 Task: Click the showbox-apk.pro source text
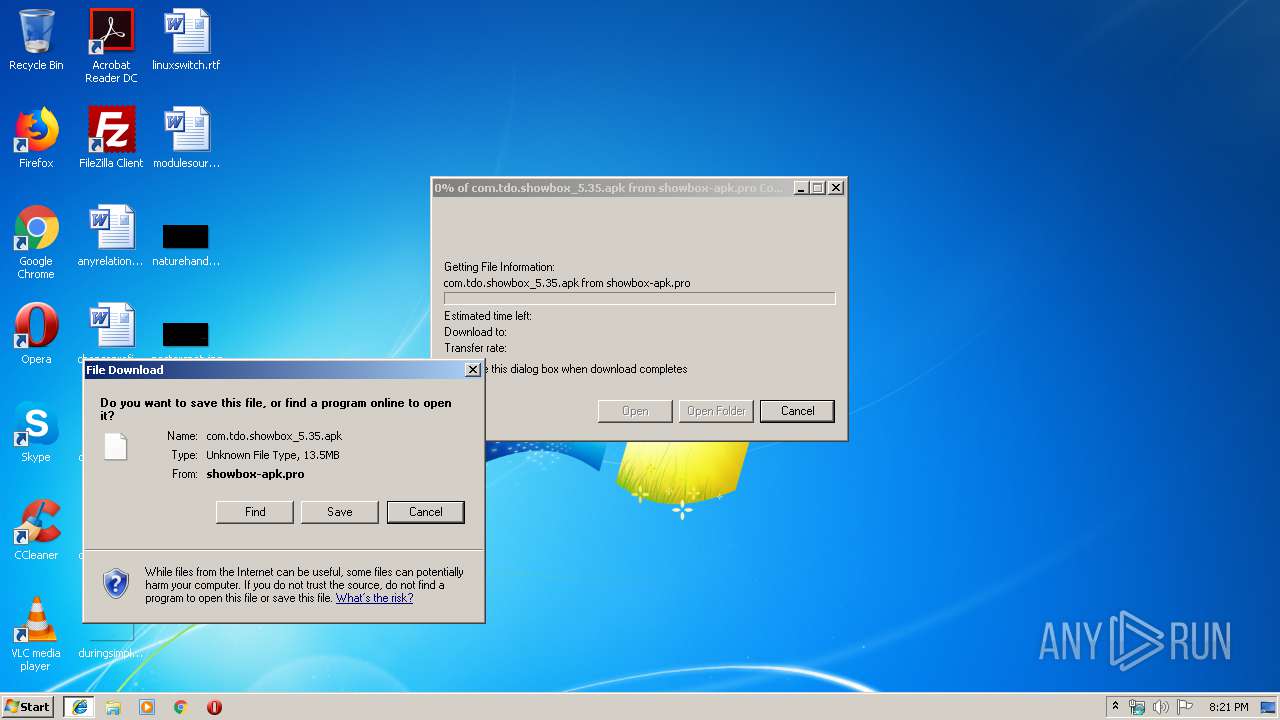tap(255, 474)
